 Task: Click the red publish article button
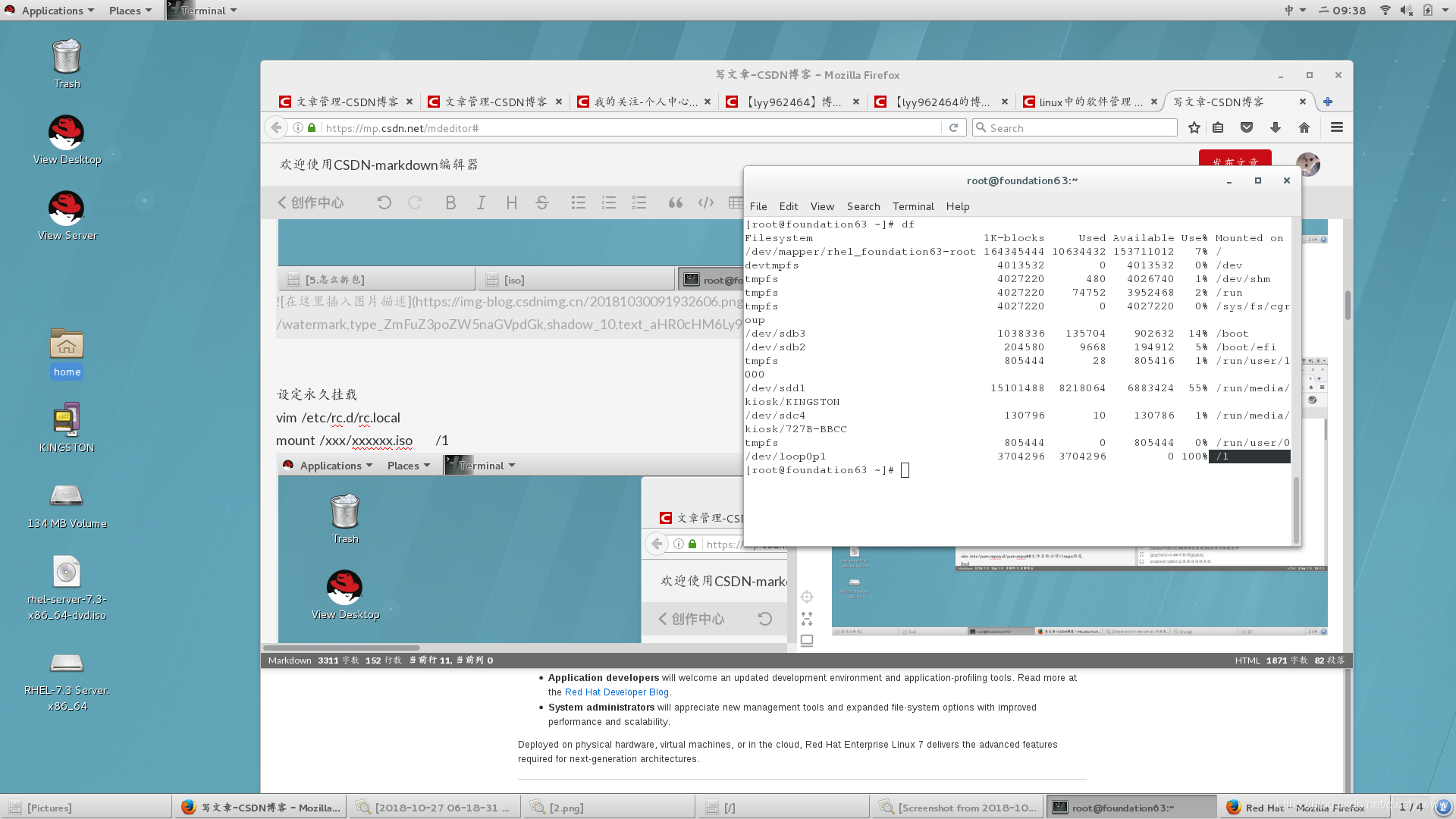(x=1235, y=158)
